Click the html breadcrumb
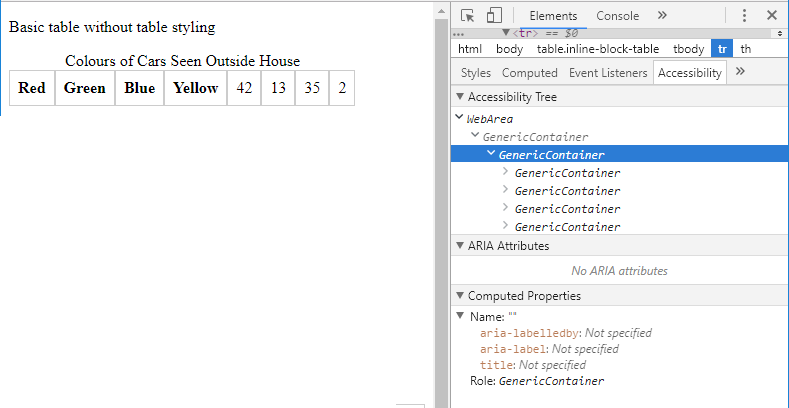 coord(469,49)
